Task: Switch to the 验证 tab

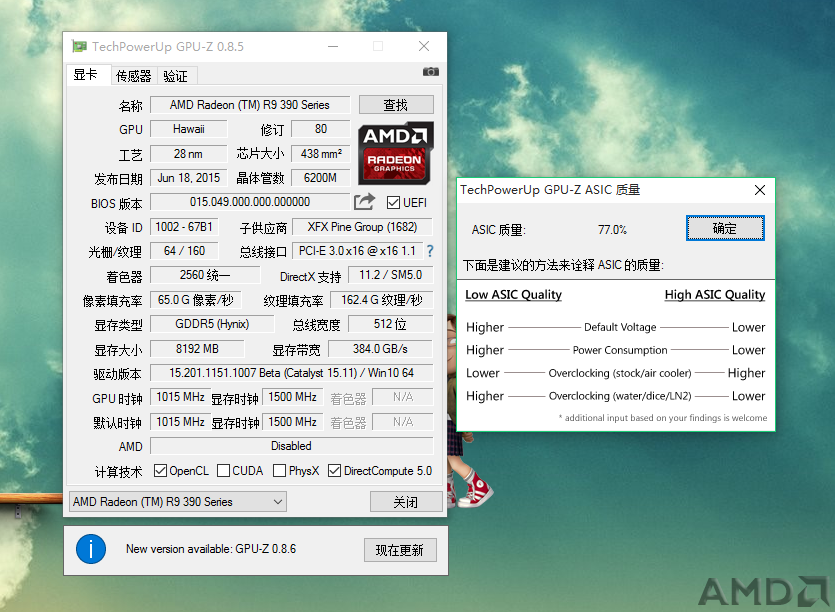Action: [176, 76]
